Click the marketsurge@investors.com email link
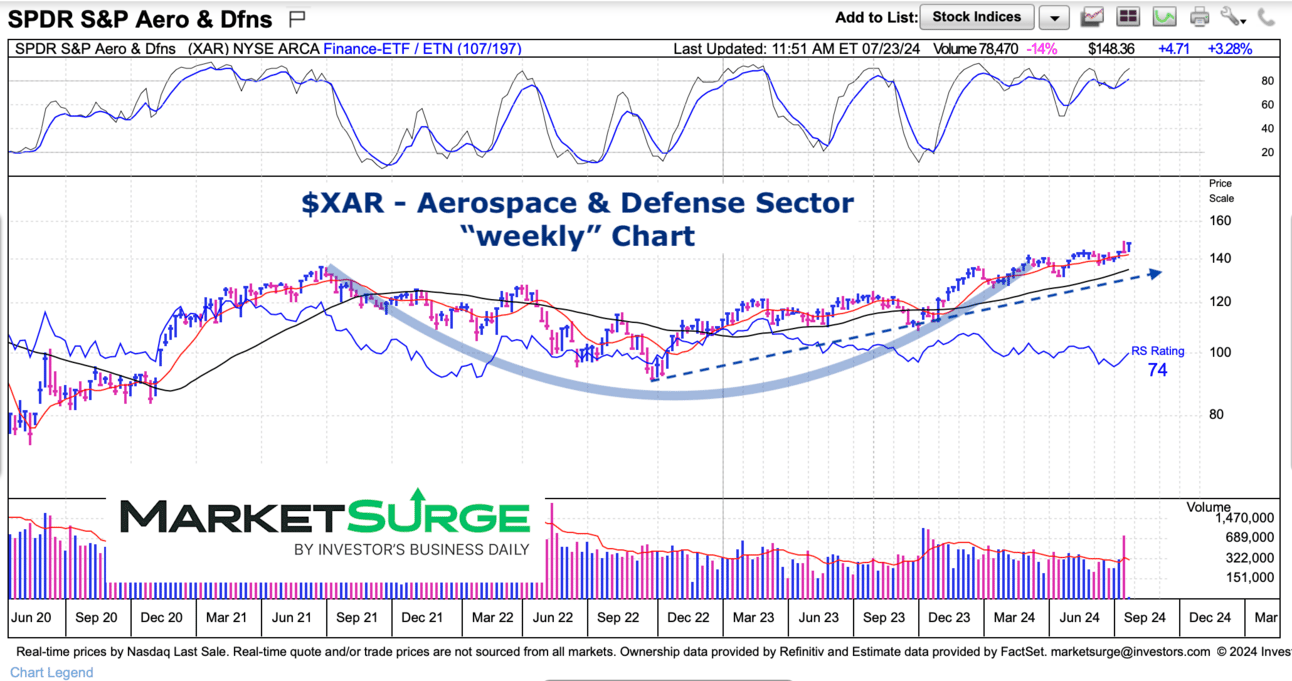The height and width of the screenshot is (681, 1292). 1129,651
